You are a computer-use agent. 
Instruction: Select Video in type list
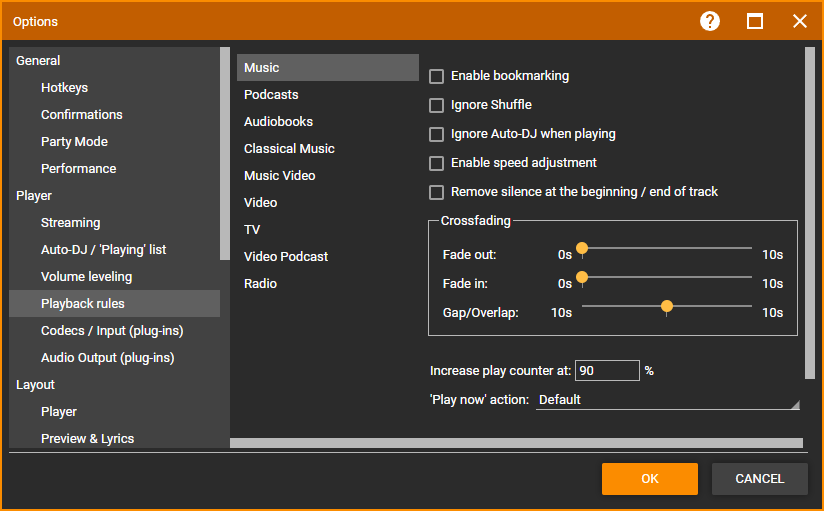point(327,202)
